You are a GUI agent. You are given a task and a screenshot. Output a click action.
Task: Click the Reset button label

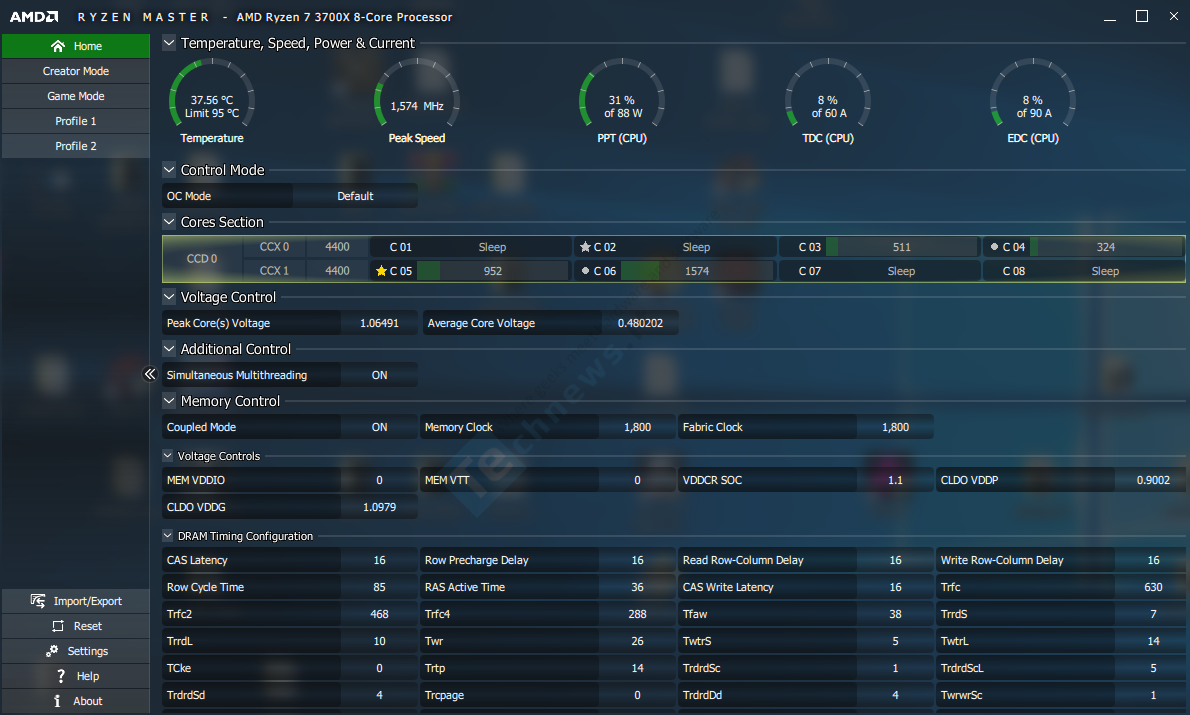click(88, 626)
